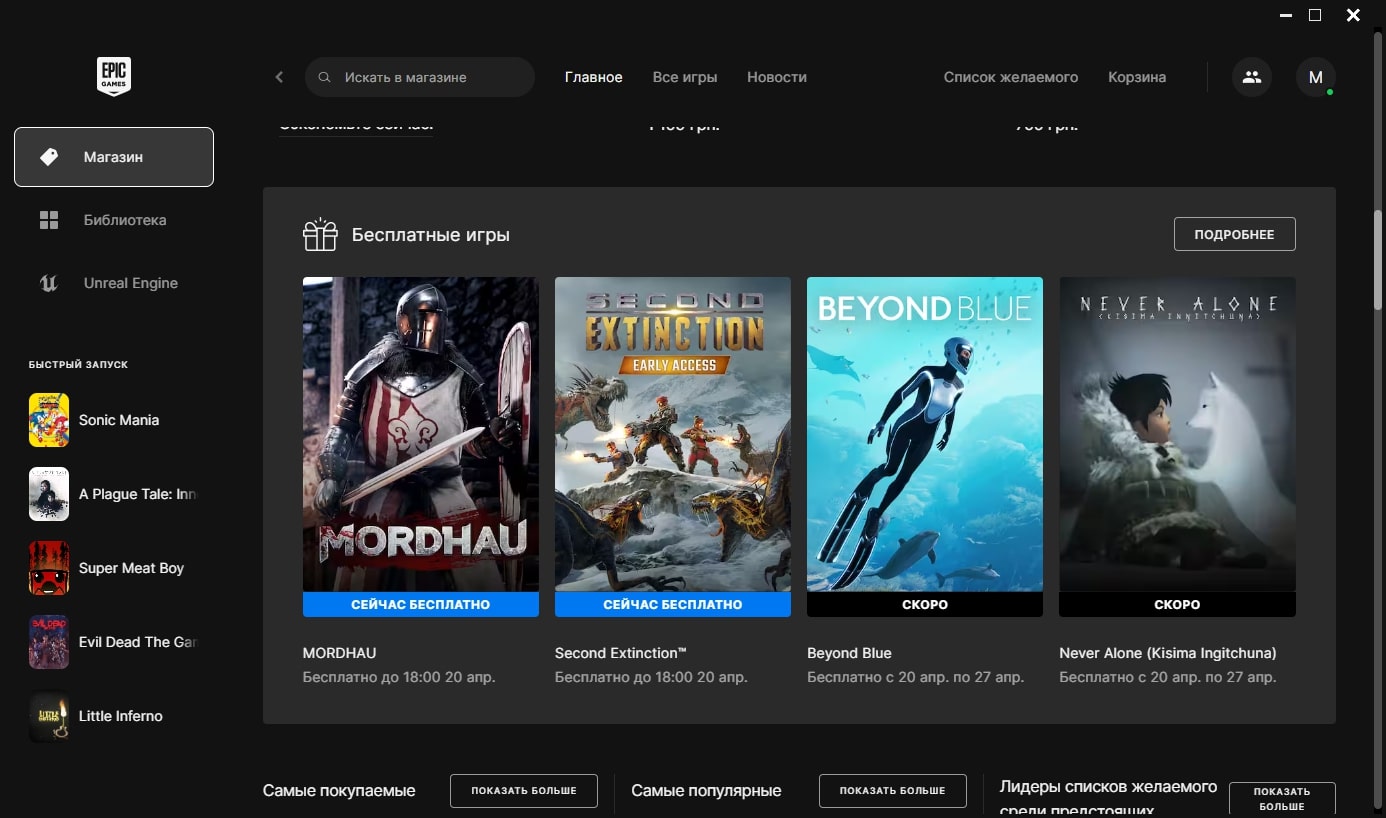The width and height of the screenshot is (1386, 818).
Task: Click the Бесплатные игры heading
Action: [x=431, y=235]
